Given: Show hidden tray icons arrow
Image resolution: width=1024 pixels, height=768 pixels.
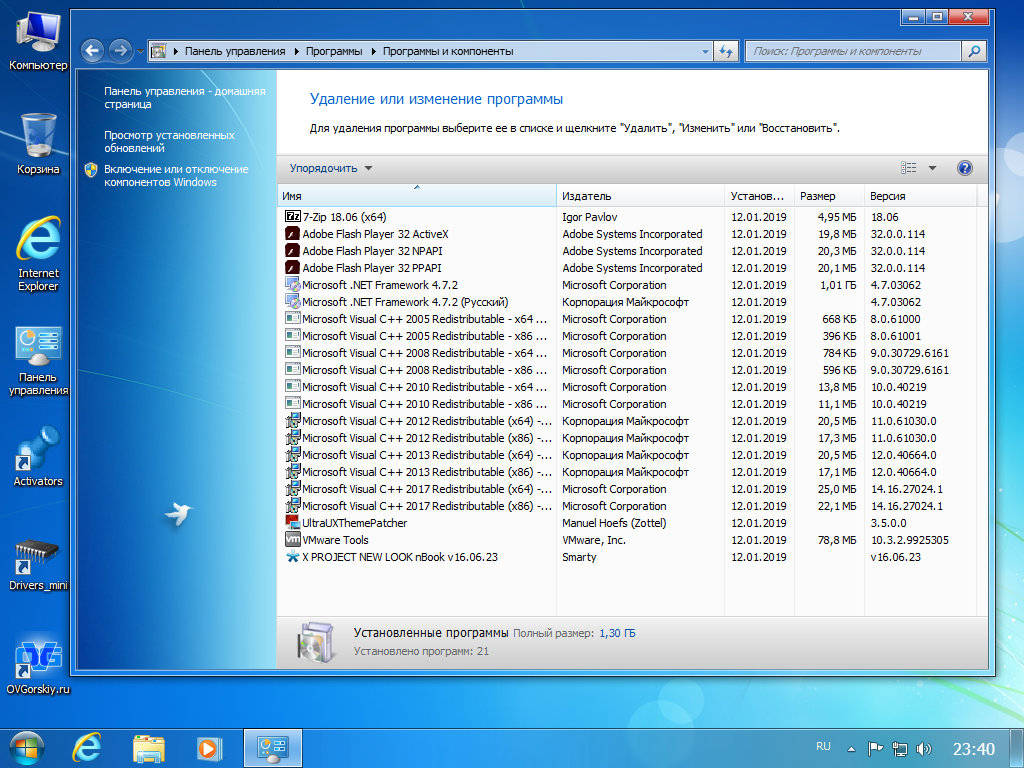Looking at the screenshot, I should [851, 748].
